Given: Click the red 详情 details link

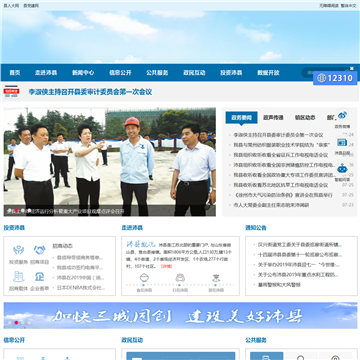Looking at the screenshot, I should pyautogui.click(x=166, y=266).
